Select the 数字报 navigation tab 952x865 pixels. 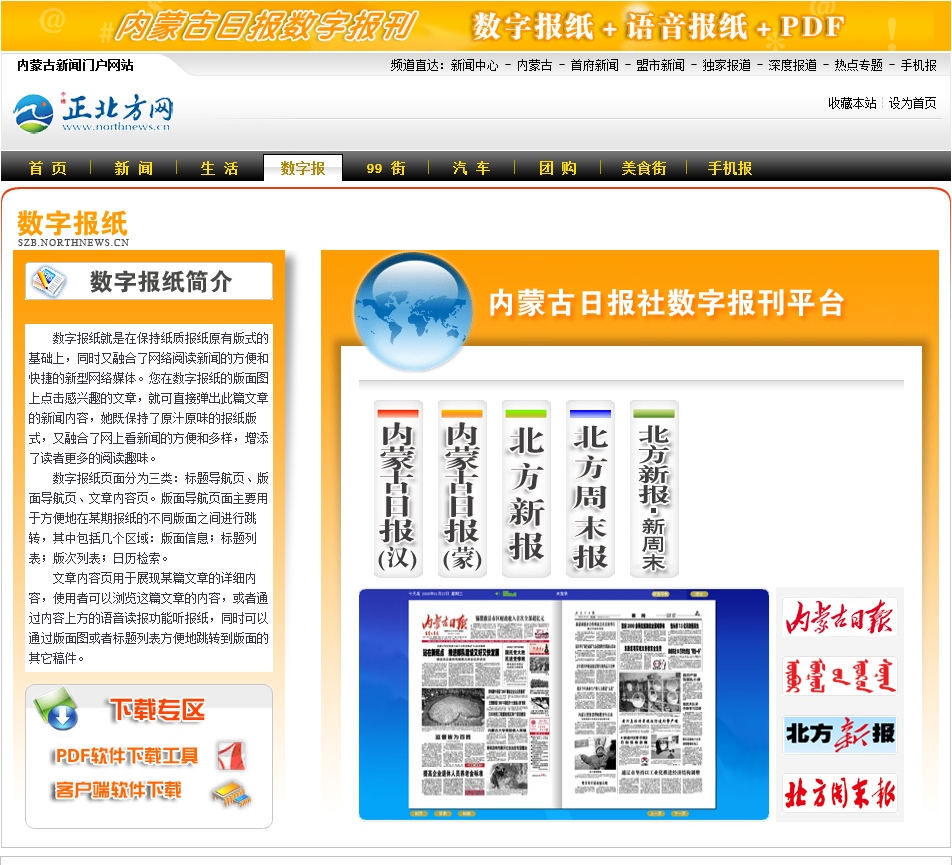(x=303, y=168)
